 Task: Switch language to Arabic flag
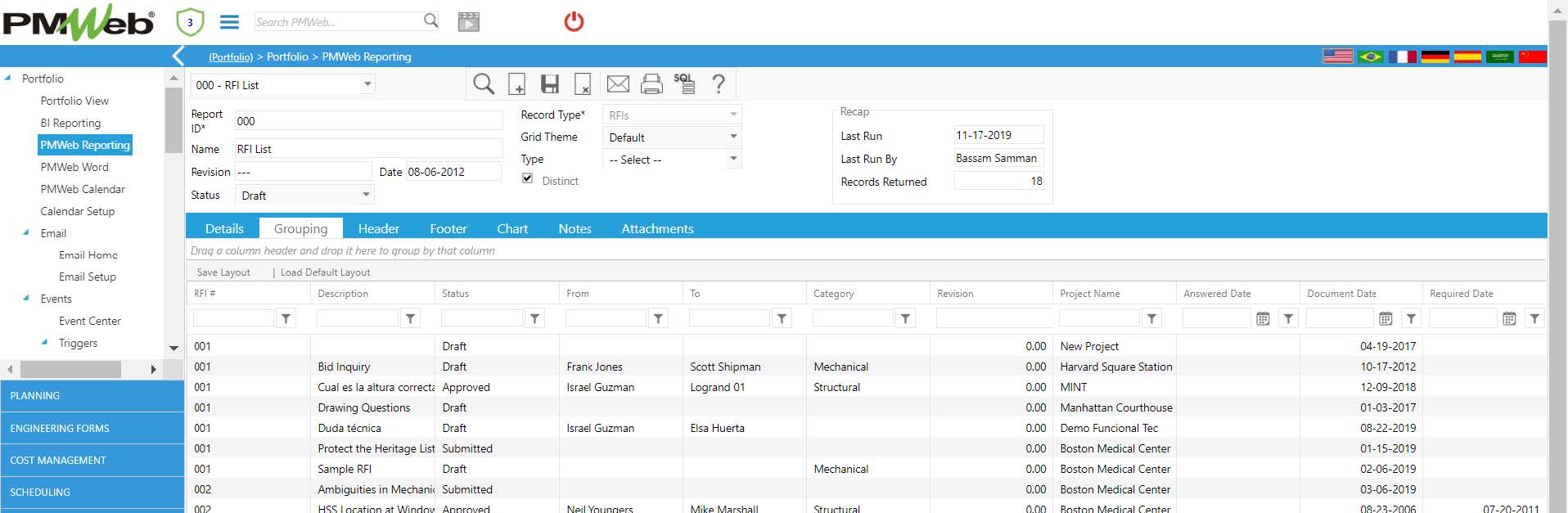(1500, 56)
